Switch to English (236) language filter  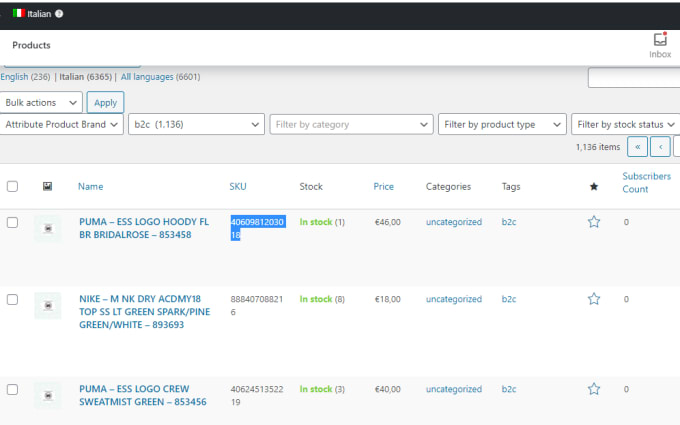pyautogui.click(x=25, y=77)
